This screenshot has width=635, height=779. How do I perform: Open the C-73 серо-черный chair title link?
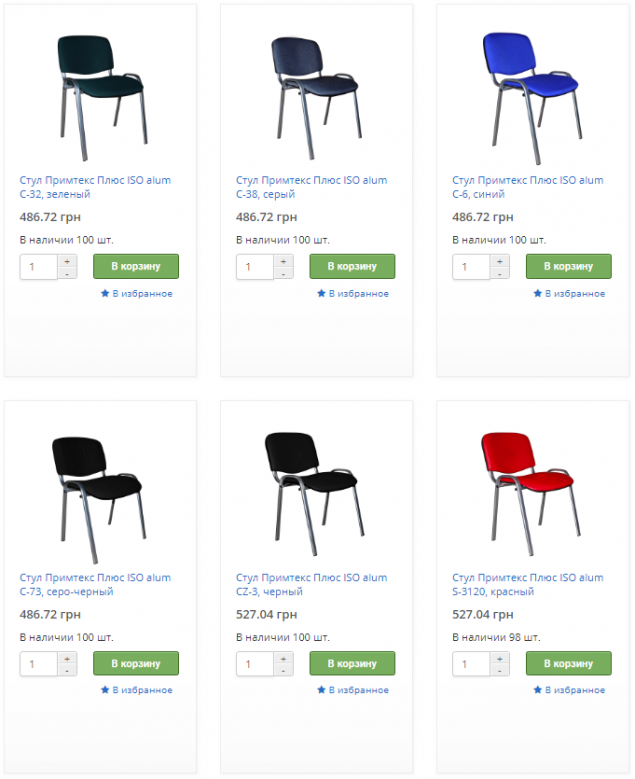[x=95, y=585]
